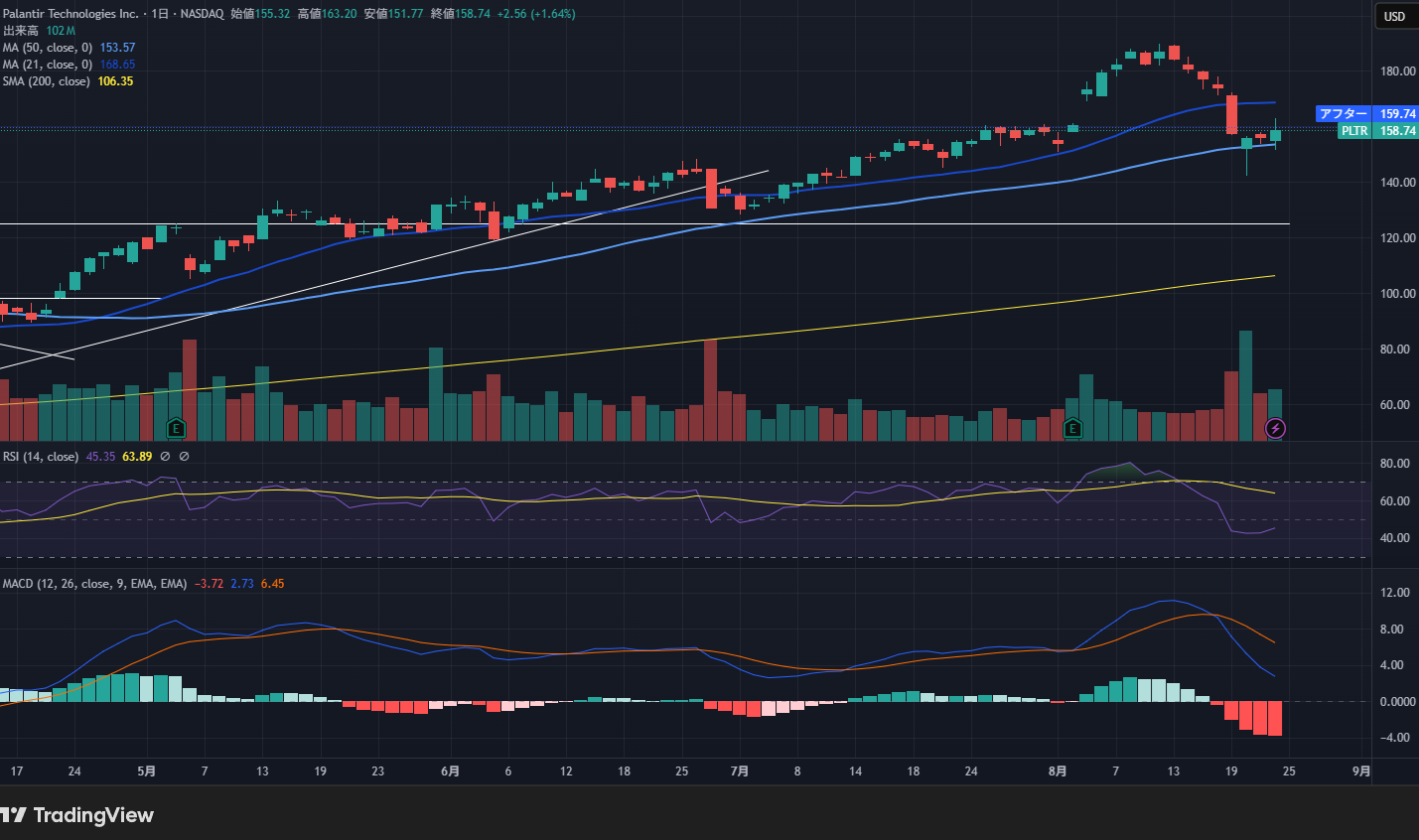Click the purple lightning bolt event marker

click(1276, 429)
